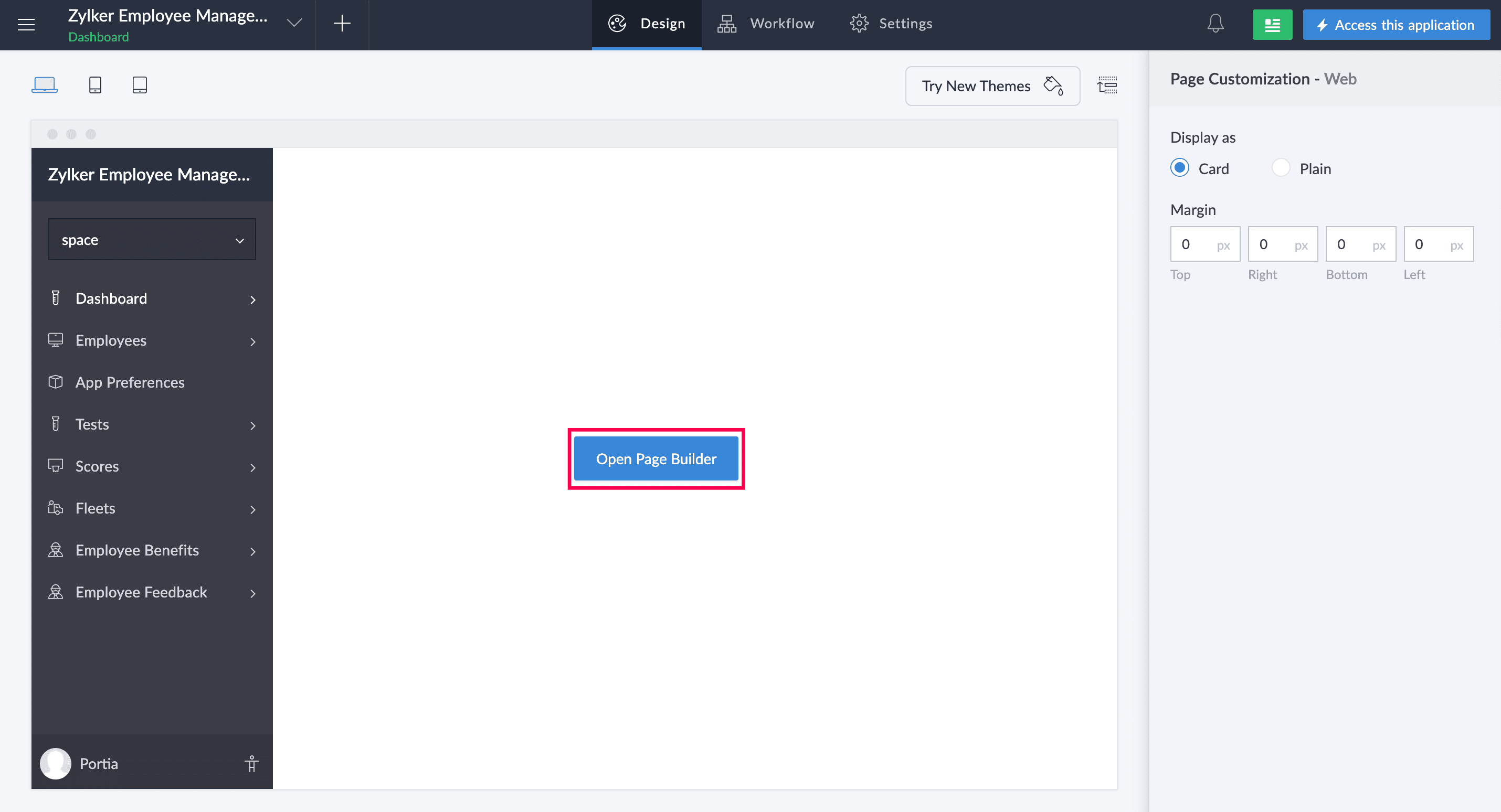
Task: Click the plus icon to add component
Action: 342,24
